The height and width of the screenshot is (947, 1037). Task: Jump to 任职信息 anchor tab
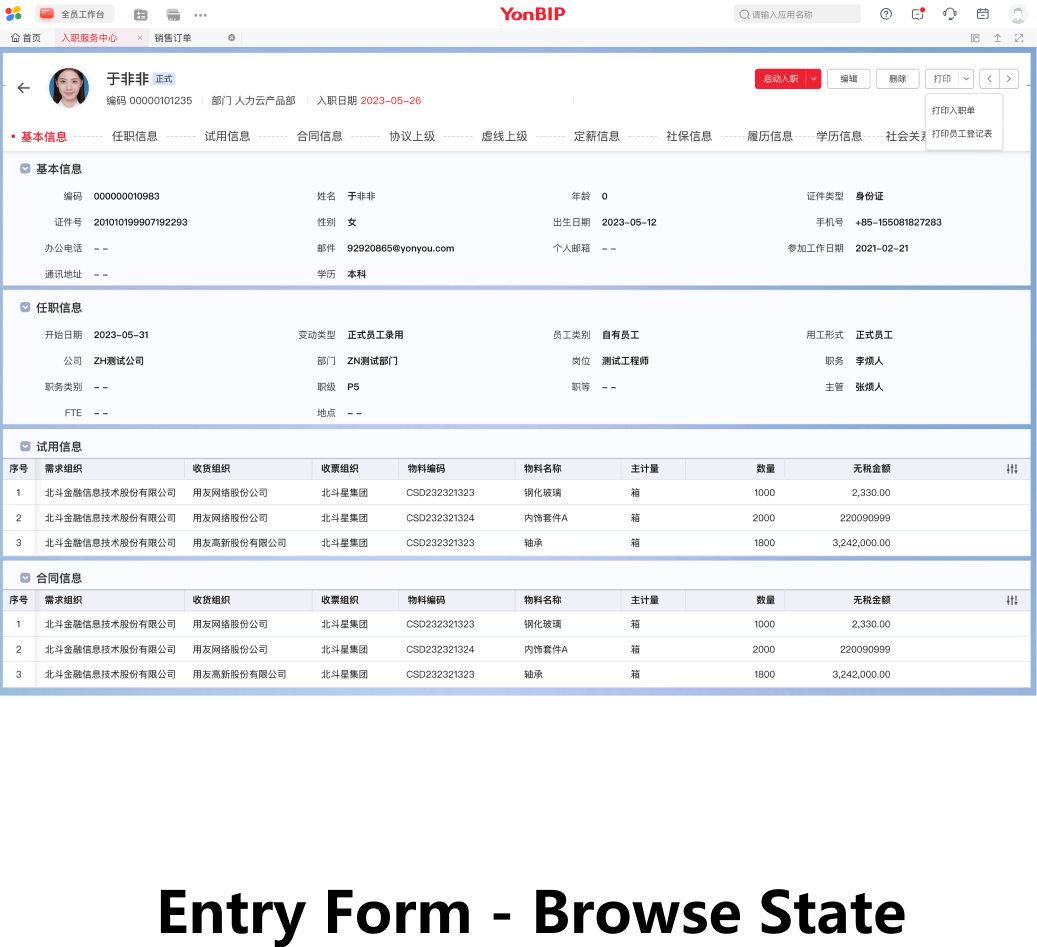(x=135, y=136)
